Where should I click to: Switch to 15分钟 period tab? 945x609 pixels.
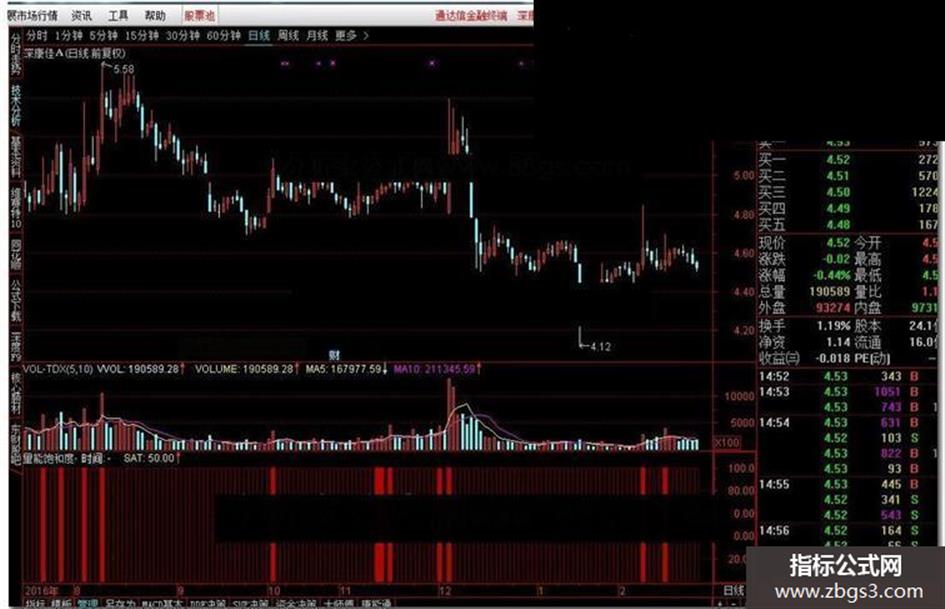click(x=142, y=36)
